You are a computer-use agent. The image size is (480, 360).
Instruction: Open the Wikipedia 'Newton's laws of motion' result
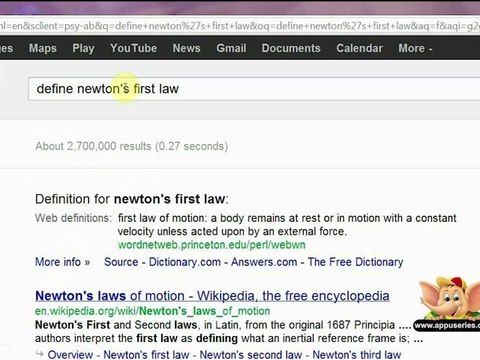(212, 296)
